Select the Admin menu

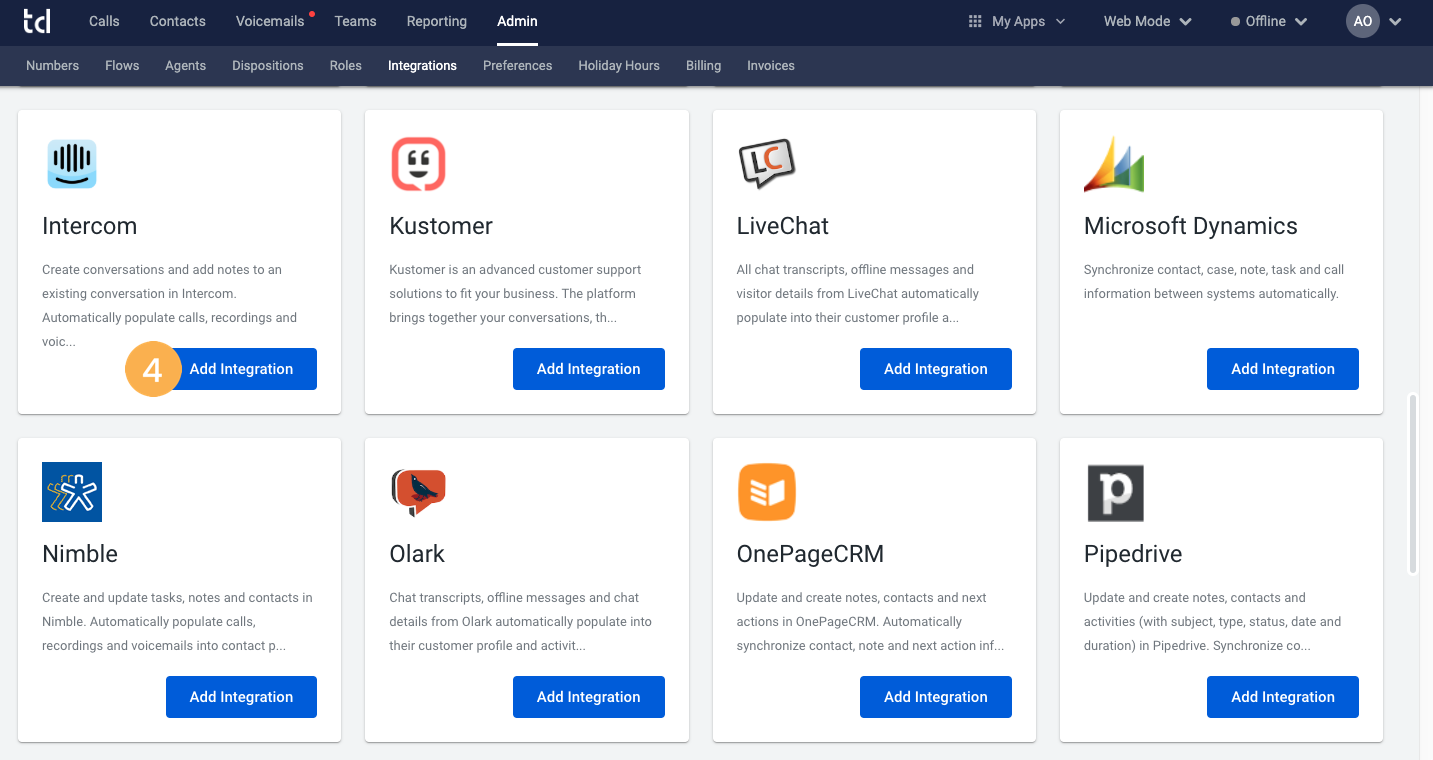[x=517, y=21]
